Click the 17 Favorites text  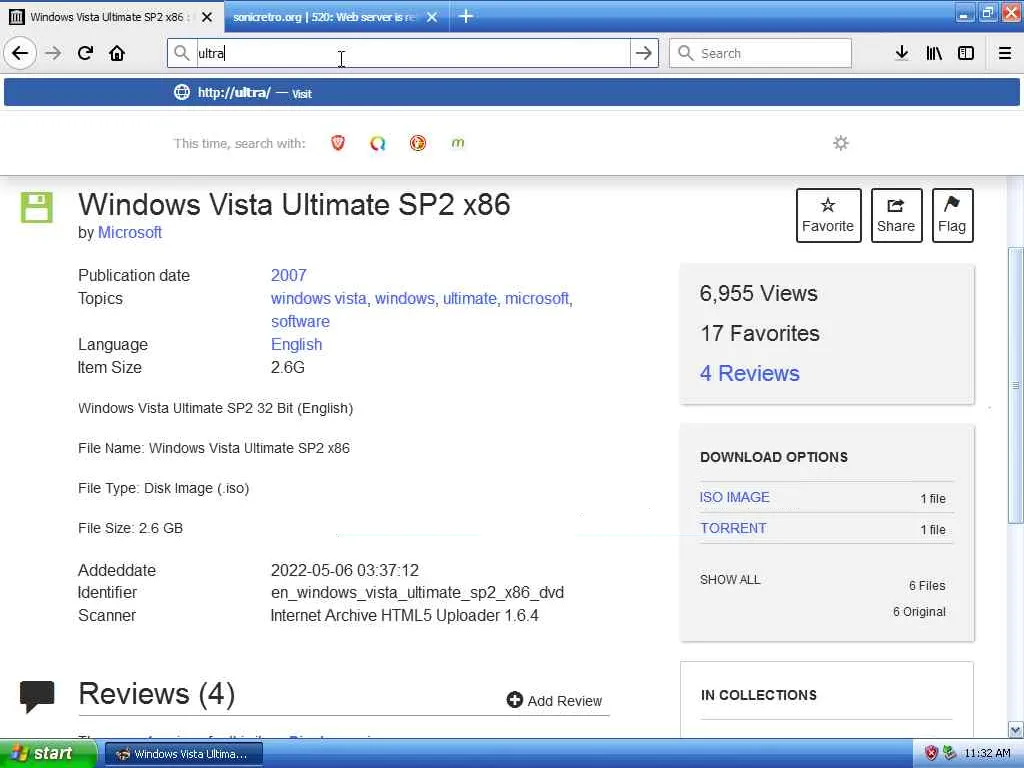(760, 334)
